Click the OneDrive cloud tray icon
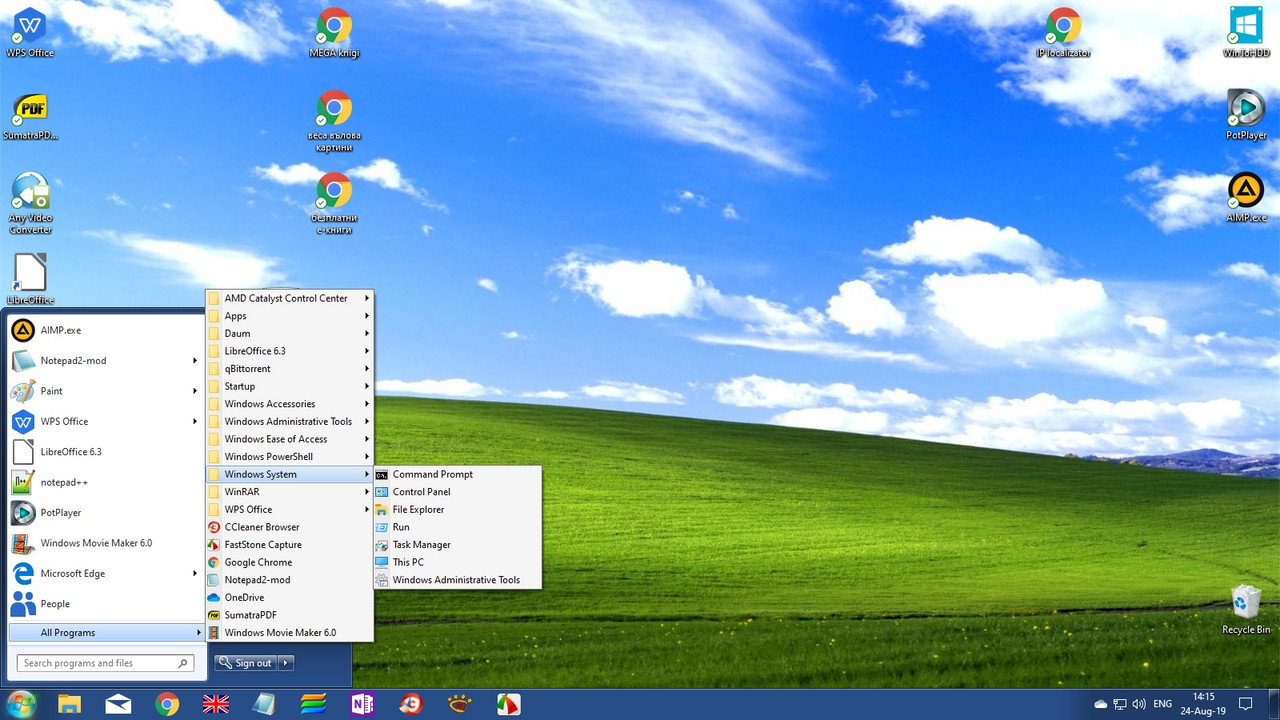 pyautogui.click(x=1101, y=704)
